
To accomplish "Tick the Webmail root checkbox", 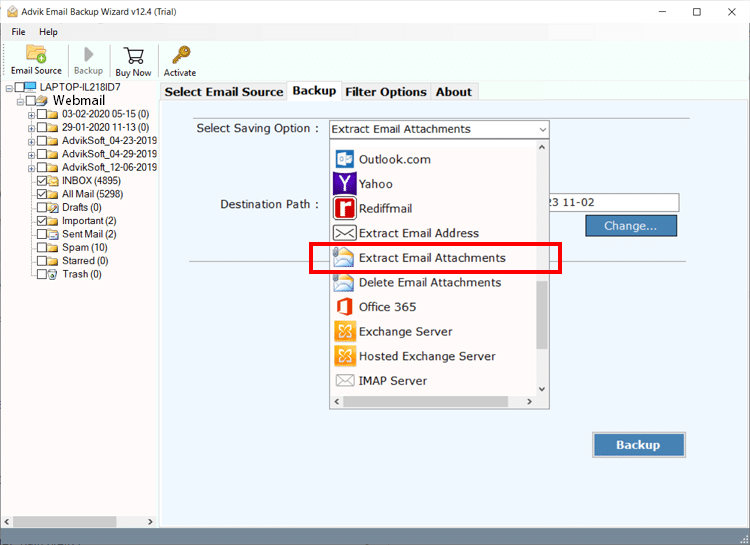I will (x=31, y=100).
